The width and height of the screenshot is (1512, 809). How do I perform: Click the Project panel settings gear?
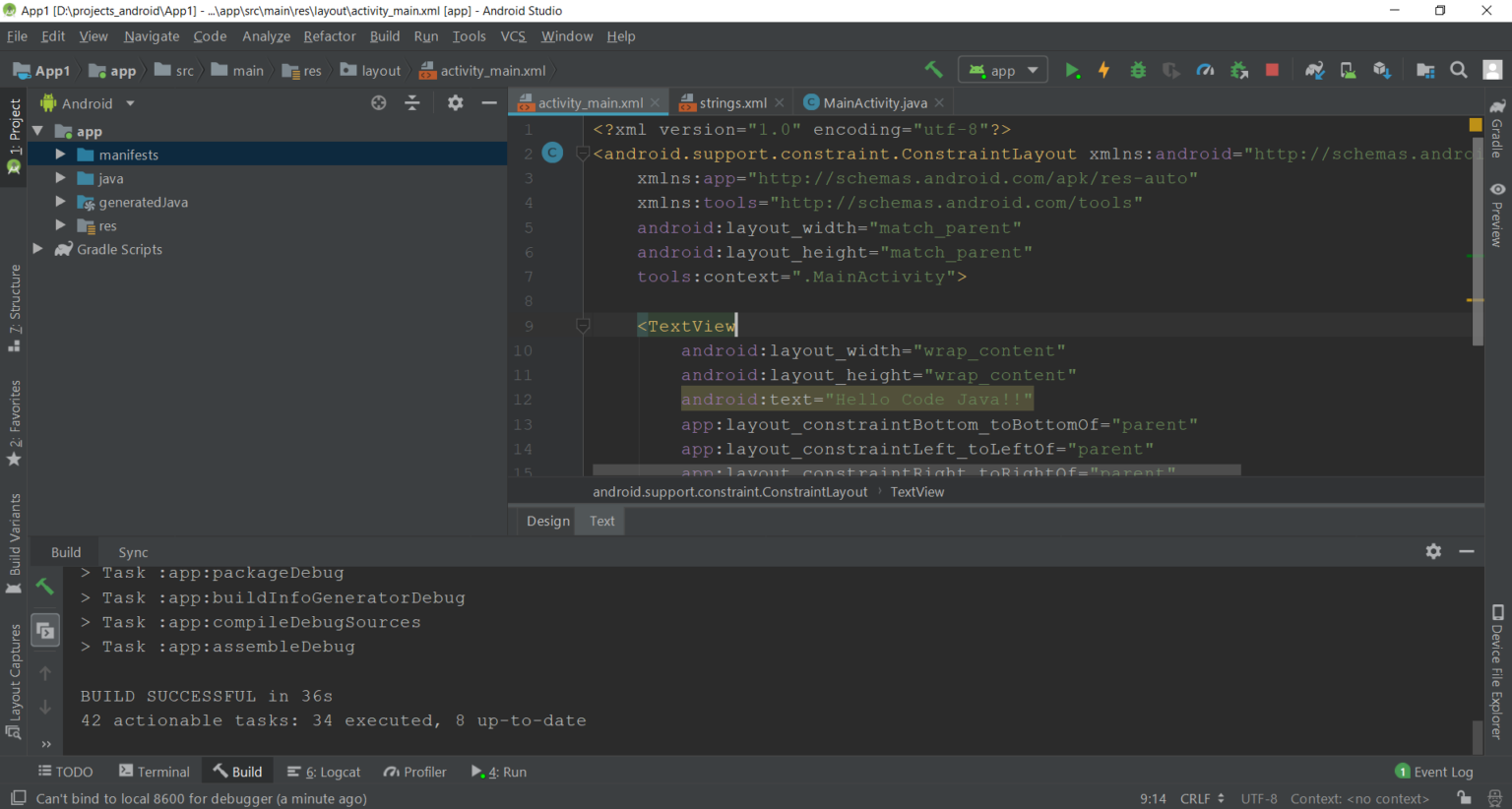455,102
